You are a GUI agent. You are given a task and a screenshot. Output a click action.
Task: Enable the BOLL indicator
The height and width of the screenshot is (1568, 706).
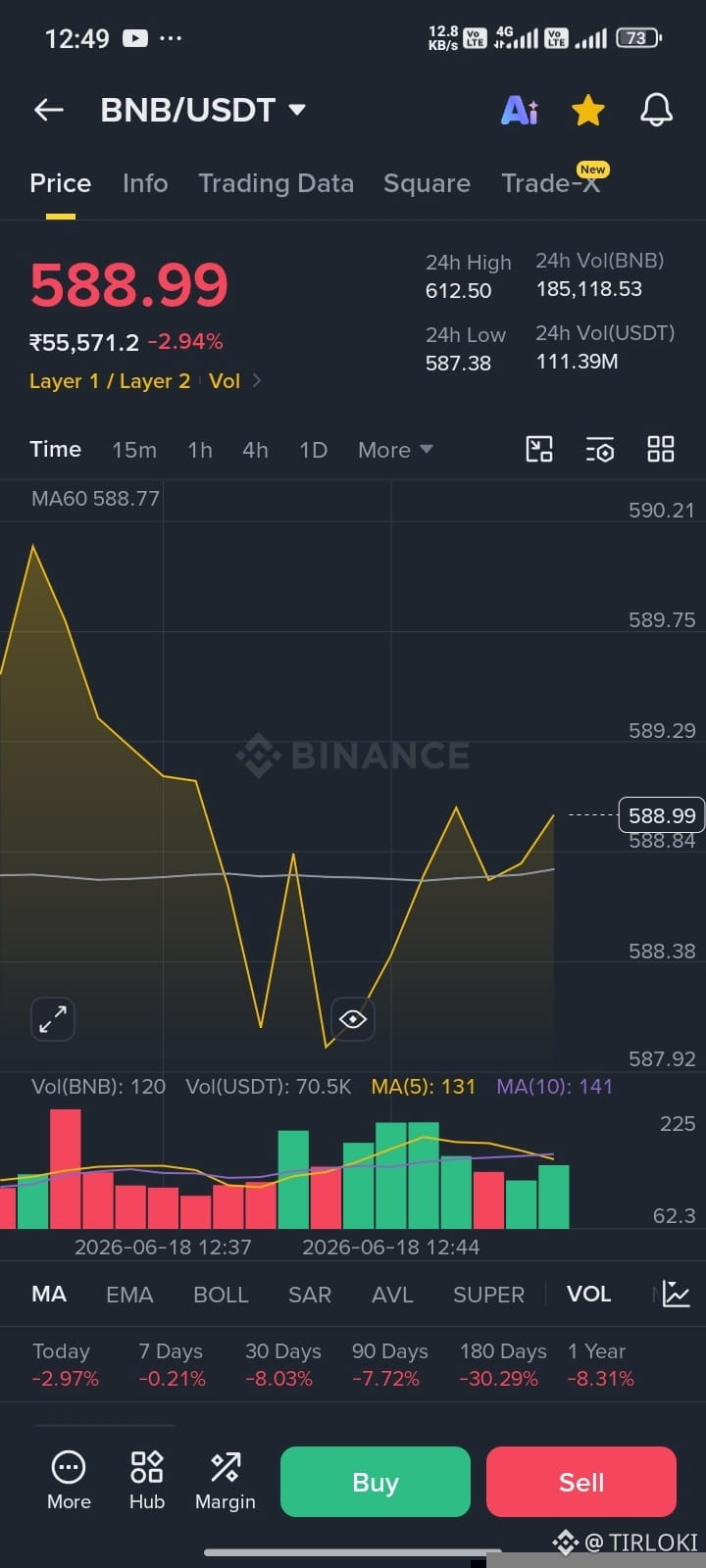pyautogui.click(x=221, y=1295)
